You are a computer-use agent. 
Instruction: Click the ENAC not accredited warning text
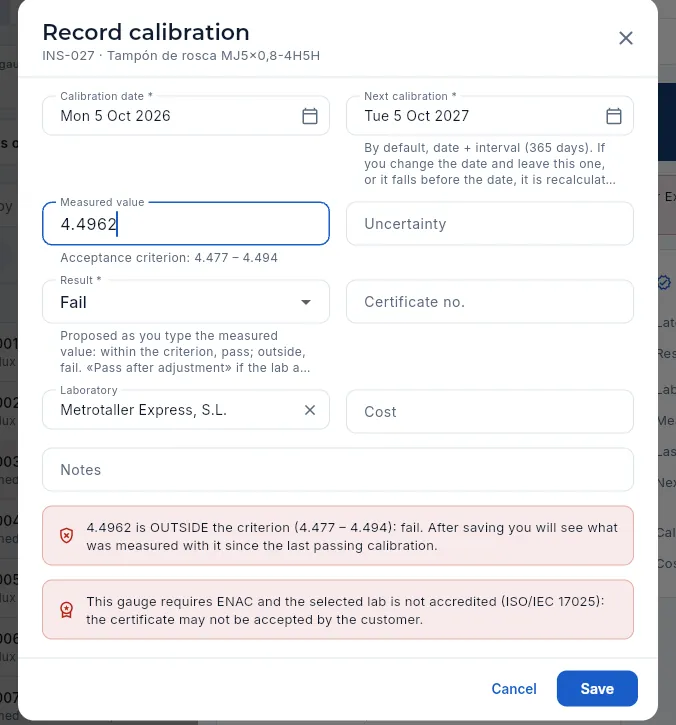tap(345, 610)
